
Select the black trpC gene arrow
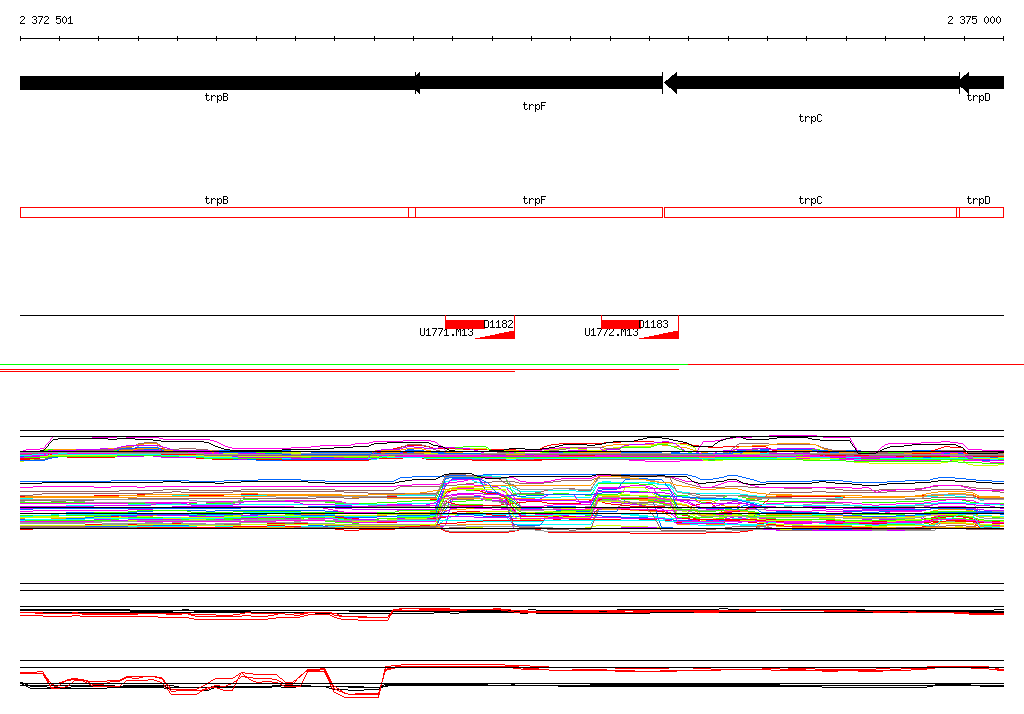pyautogui.click(x=811, y=83)
